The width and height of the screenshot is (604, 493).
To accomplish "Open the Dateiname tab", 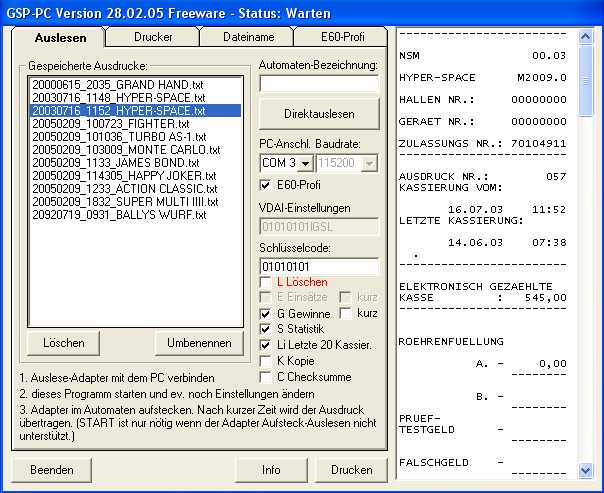I will [x=248, y=37].
